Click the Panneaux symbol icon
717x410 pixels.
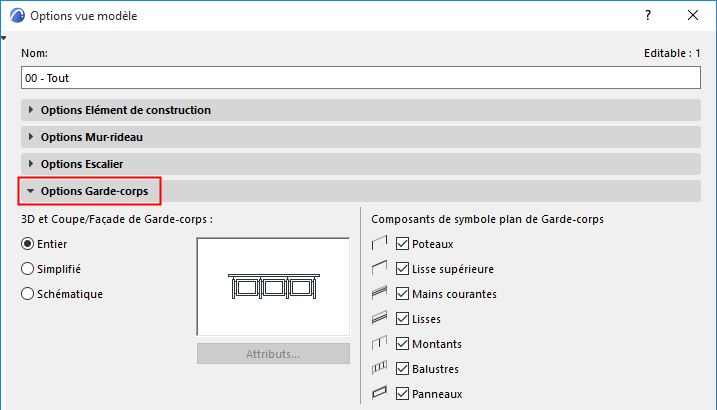[379, 393]
